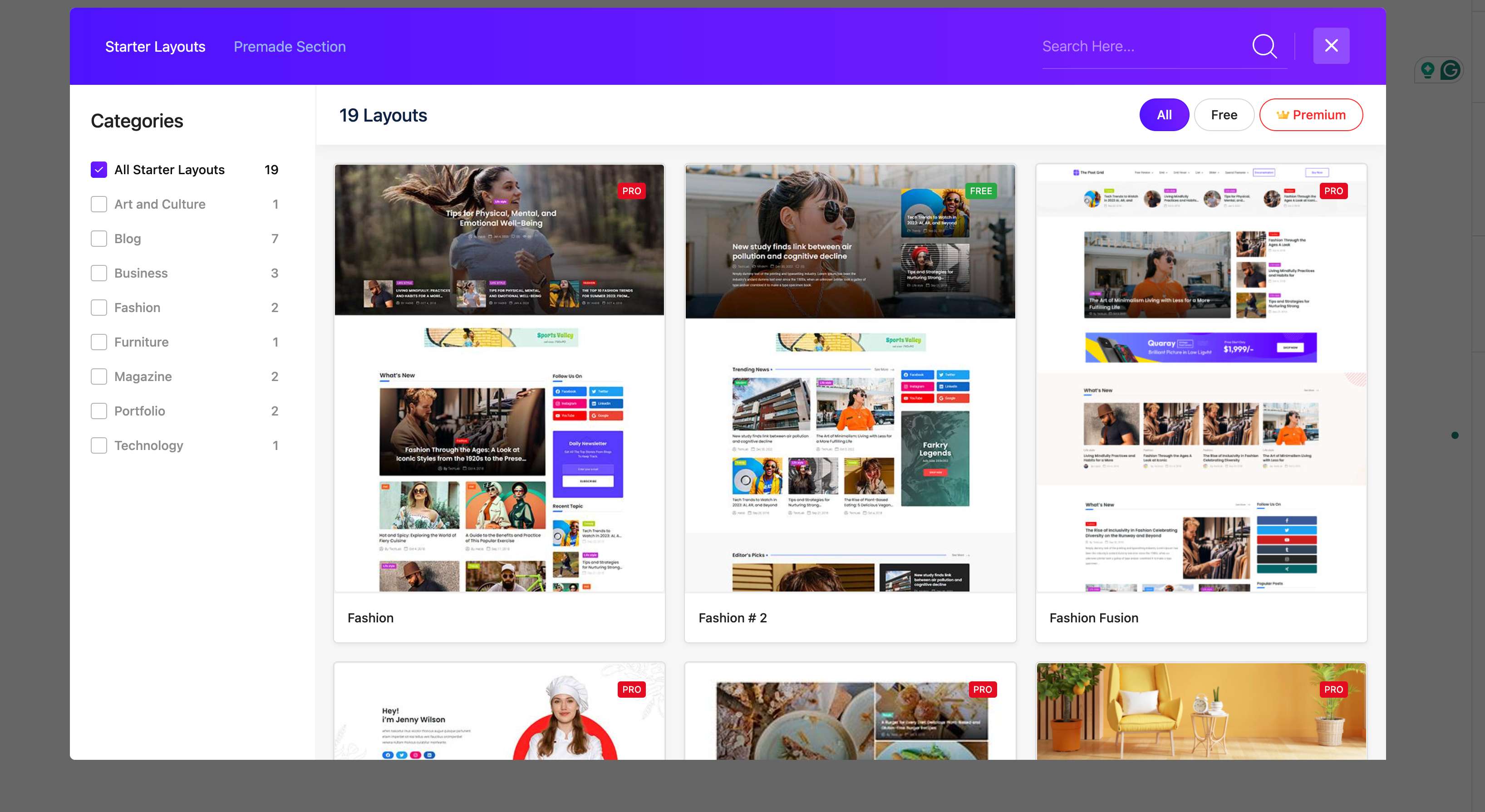Viewport: 1485px width, 812px height.
Task: Check the Art and Culture category
Action: tap(98, 204)
